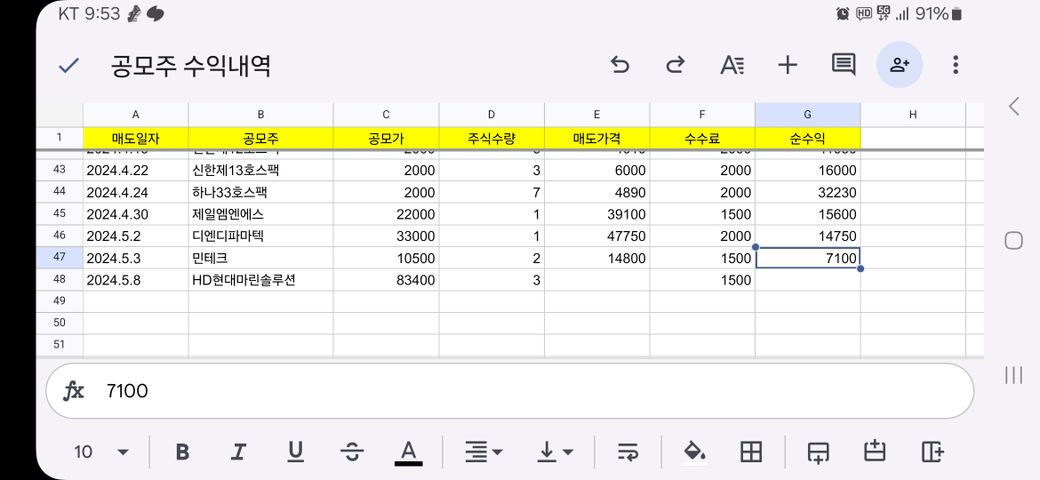Open the insert plus menu
This screenshot has height=480, width=1040.
pos(788,66)
